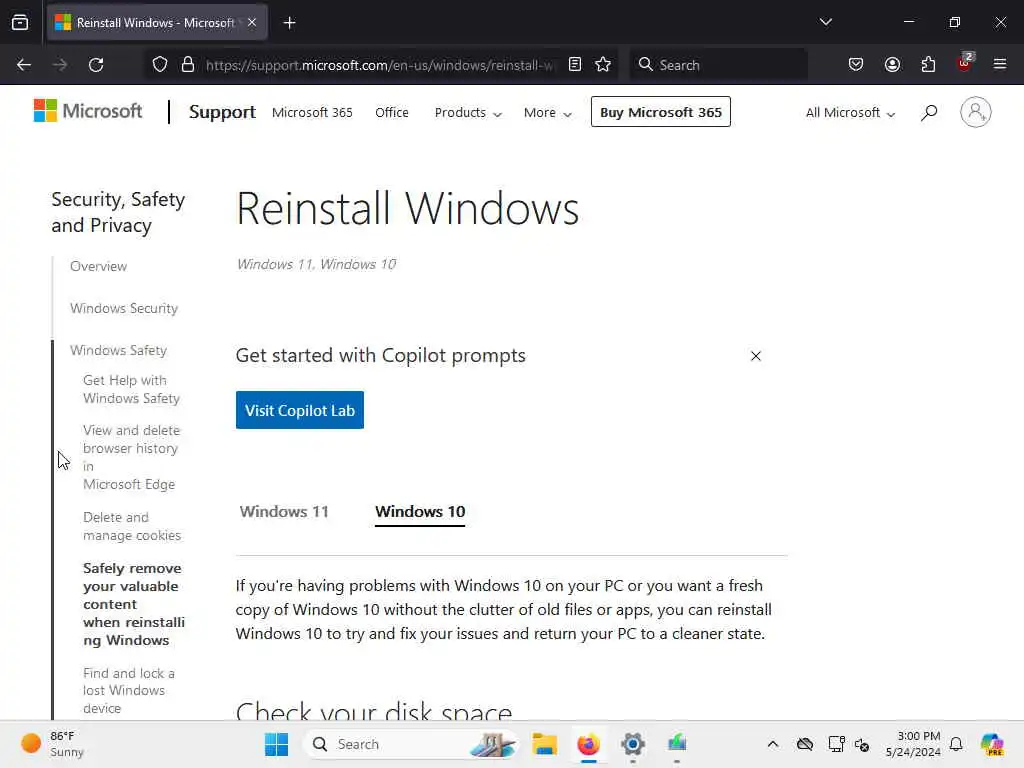This screenshot has width=1024, height=768.
Task: Click the muted volume tray icon
Action: click(x=862, y=744)
